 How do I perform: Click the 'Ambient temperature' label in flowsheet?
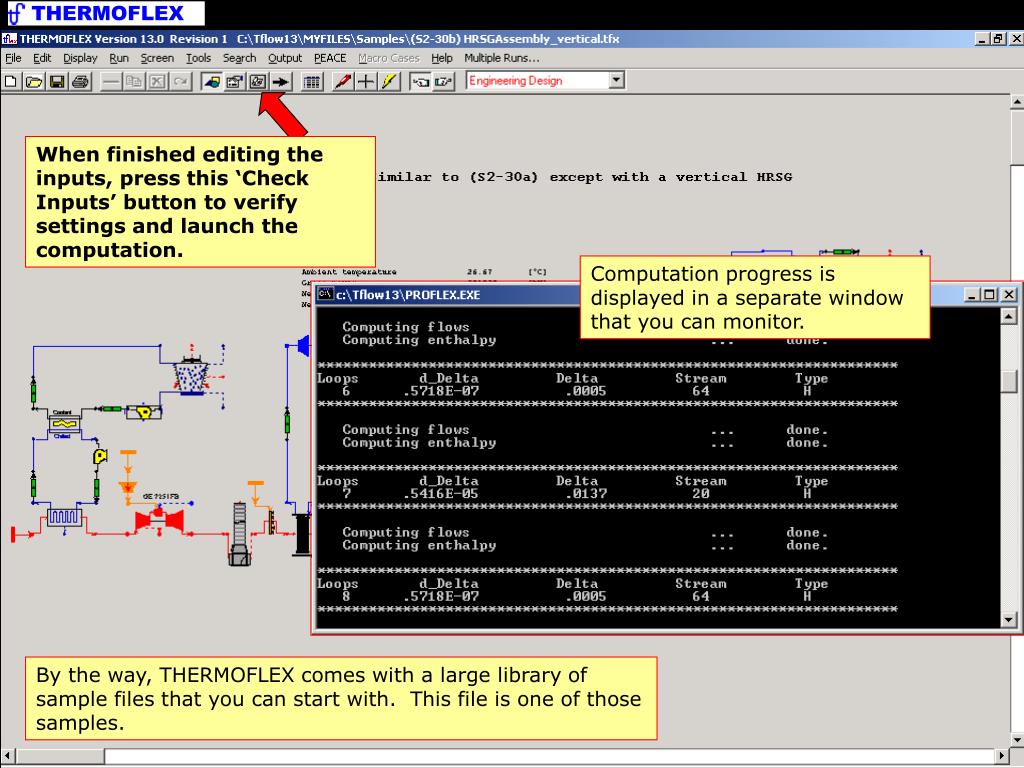click(349, 272)
